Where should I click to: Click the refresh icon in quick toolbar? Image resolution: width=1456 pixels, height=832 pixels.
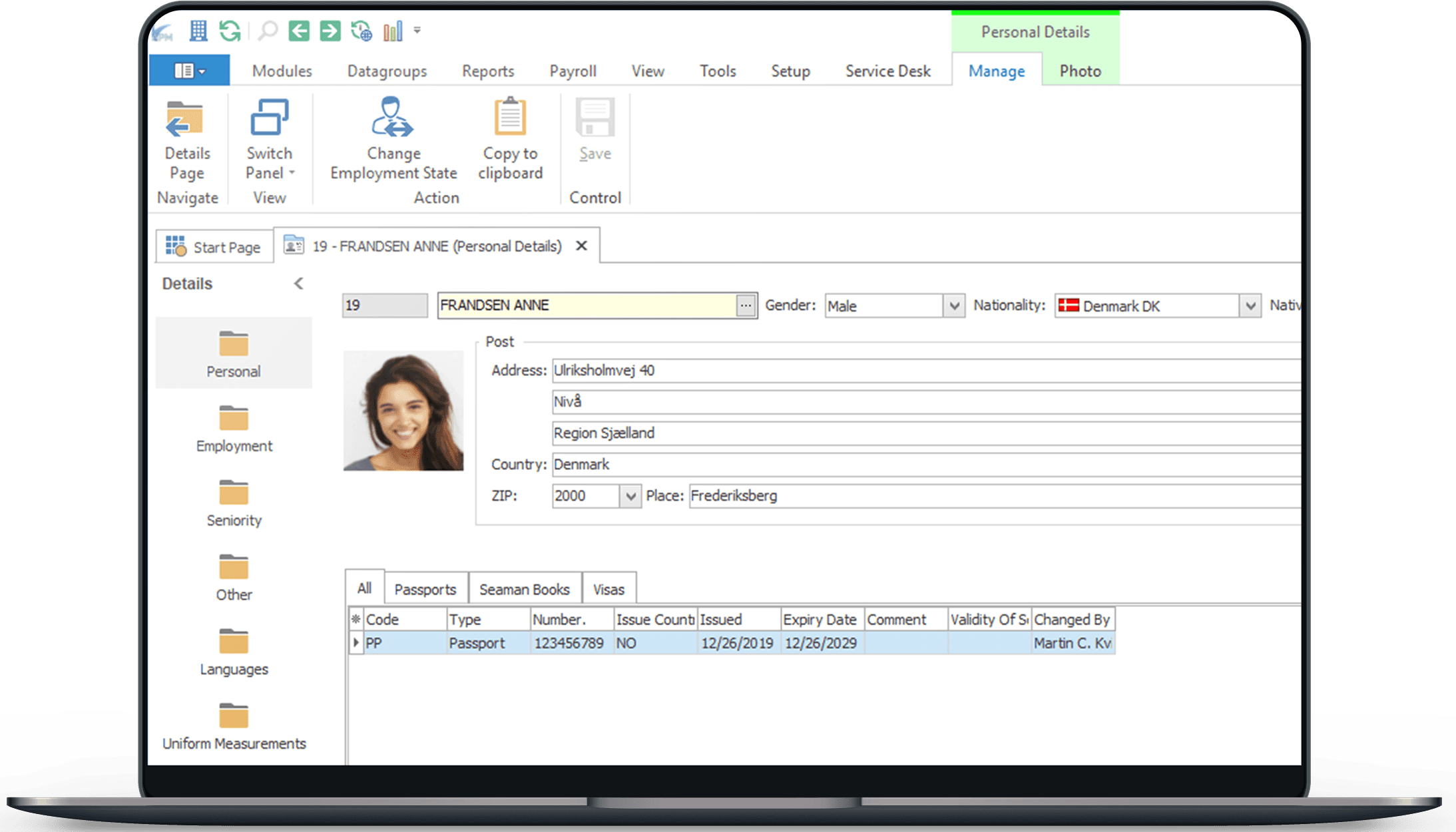[230, 31]
